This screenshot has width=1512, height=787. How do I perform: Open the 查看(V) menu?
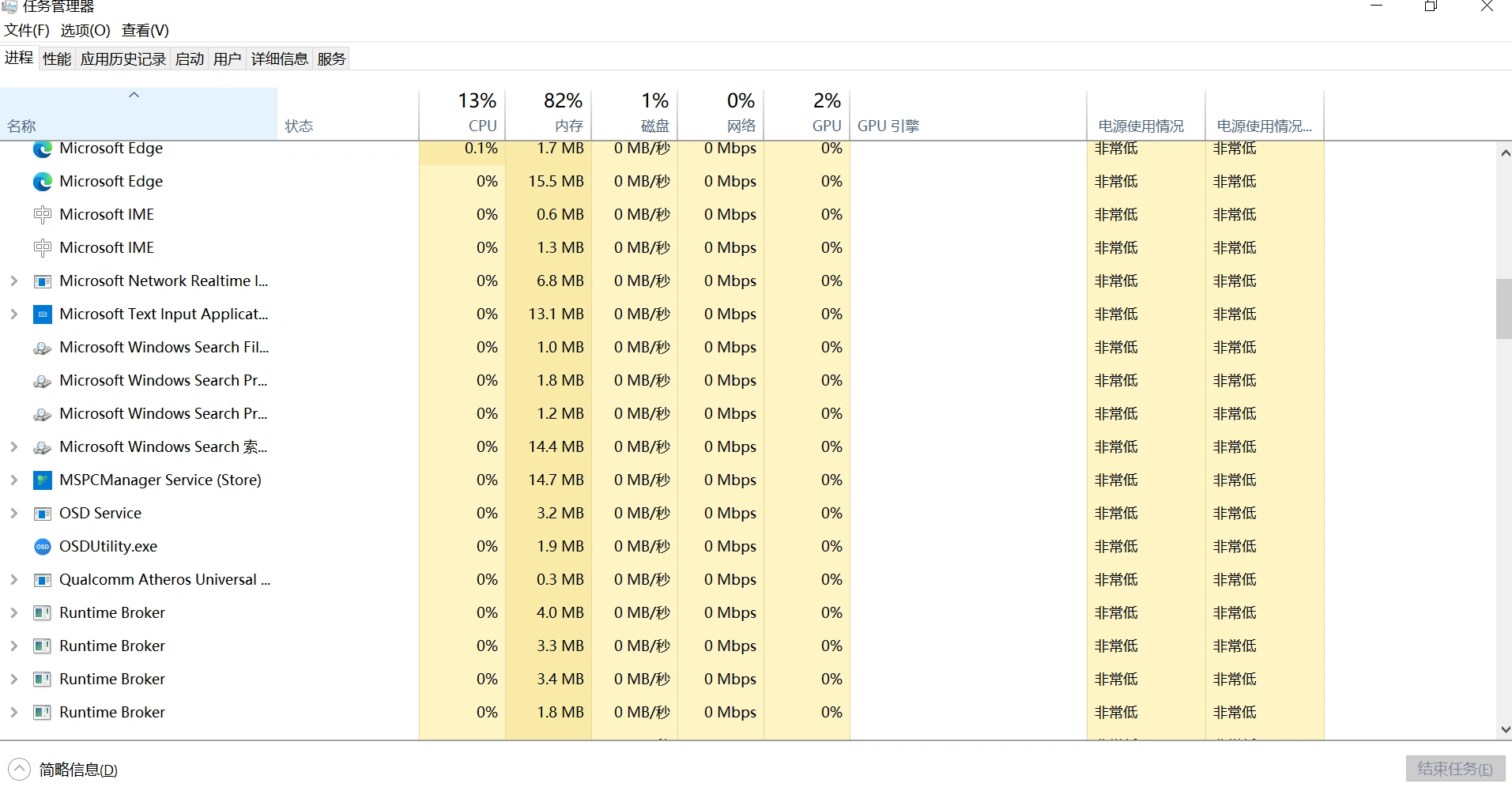click(x=145, y=31)
